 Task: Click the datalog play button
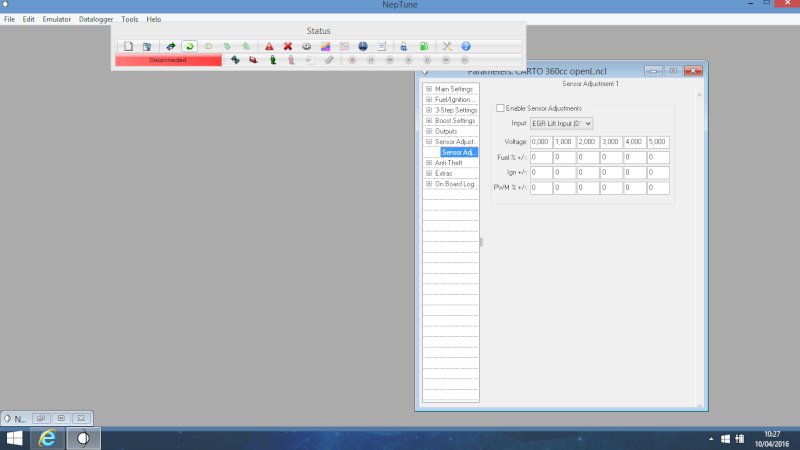click(409, 60)
